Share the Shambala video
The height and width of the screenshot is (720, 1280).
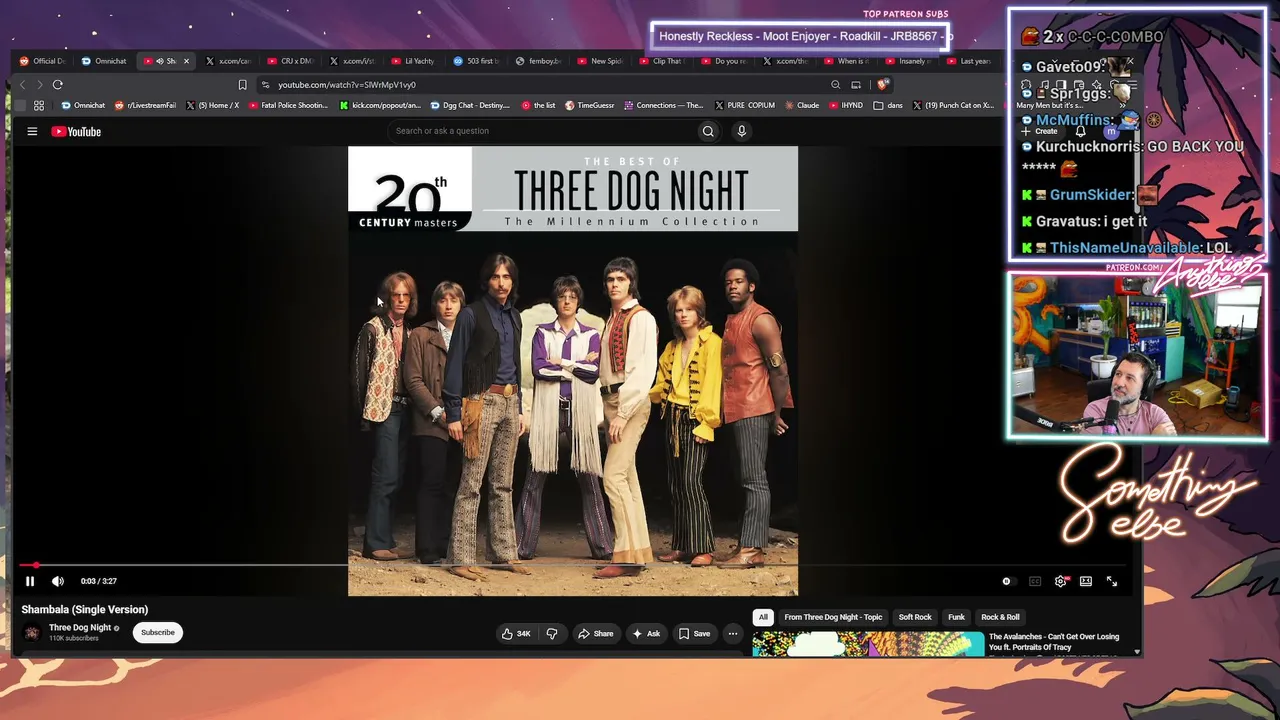(x=596, y=633)
